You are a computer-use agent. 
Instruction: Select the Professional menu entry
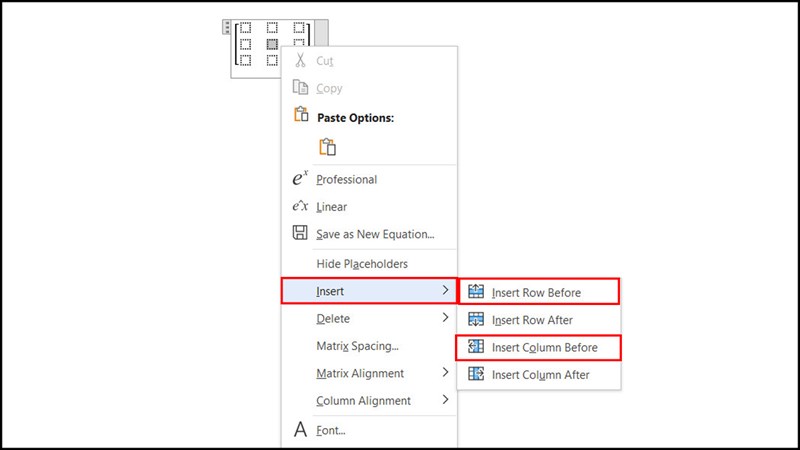pyautogui.click(x=346, y=180)
